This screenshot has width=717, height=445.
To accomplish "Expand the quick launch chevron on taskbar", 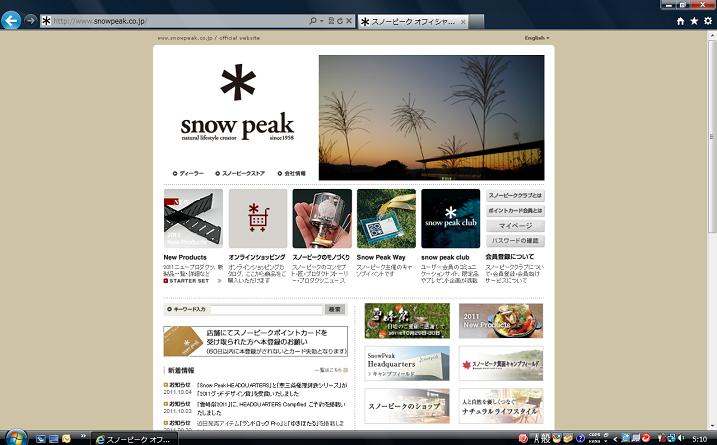I will (83, 436).
